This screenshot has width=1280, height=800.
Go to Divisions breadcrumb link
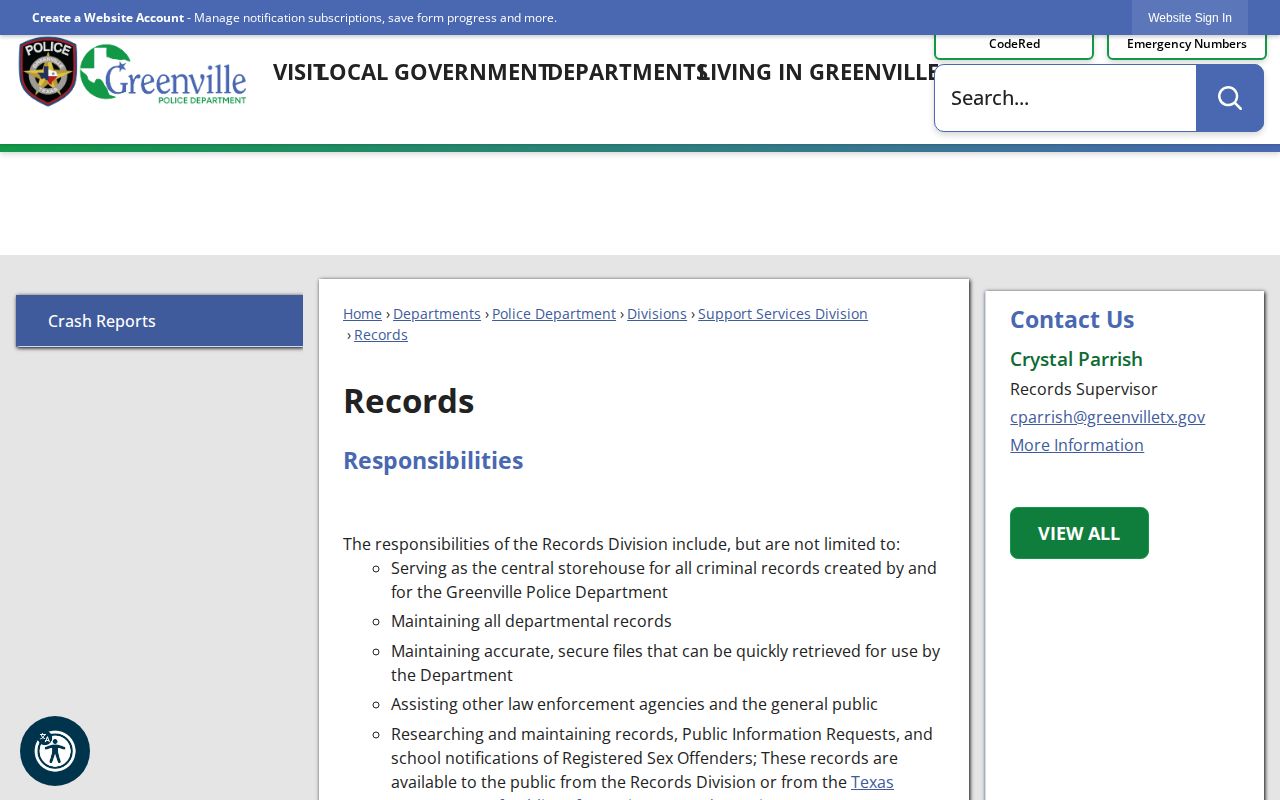(657, 314)
